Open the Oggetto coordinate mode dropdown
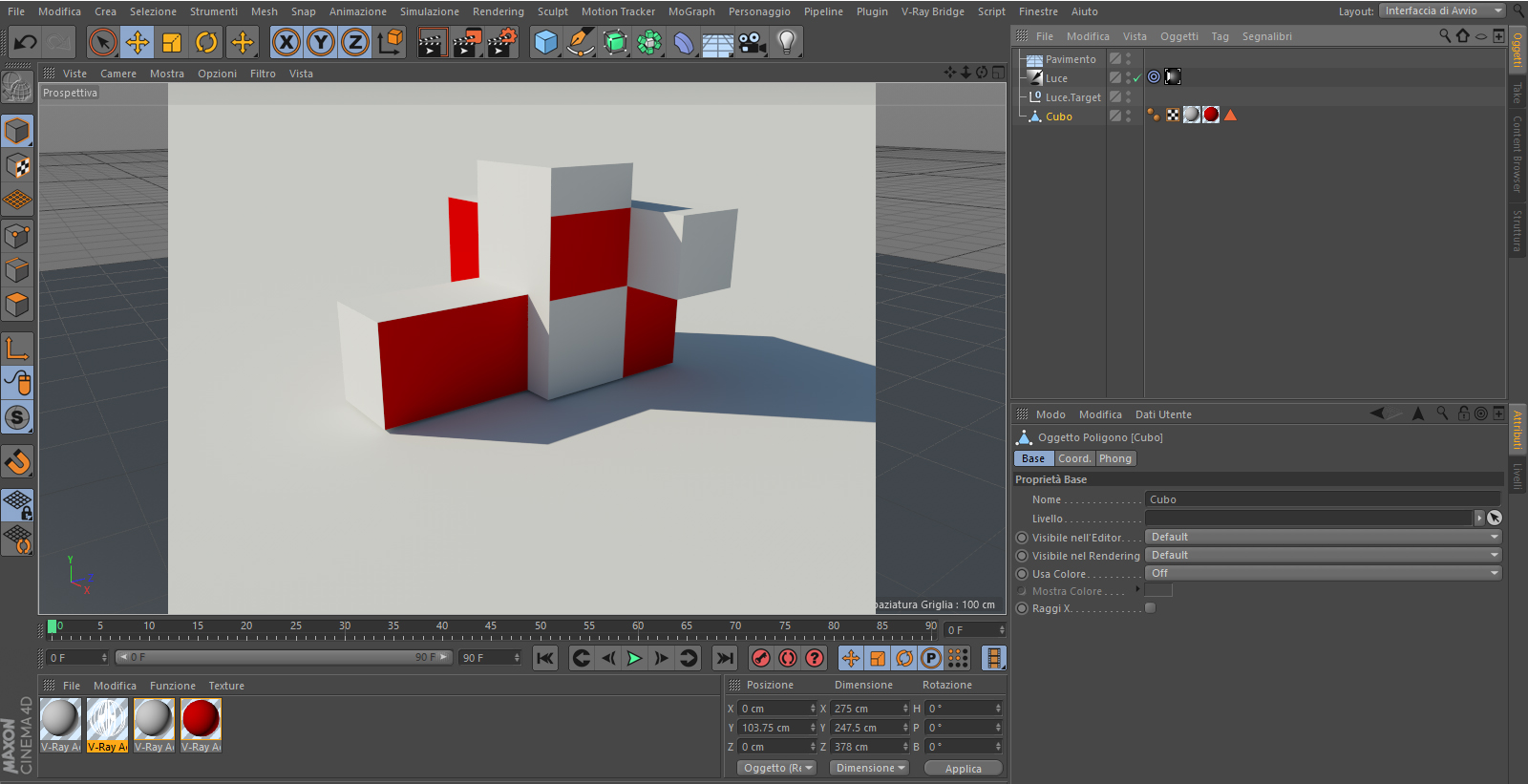Screen dimensions: 1528x784 tap(776, 768)
